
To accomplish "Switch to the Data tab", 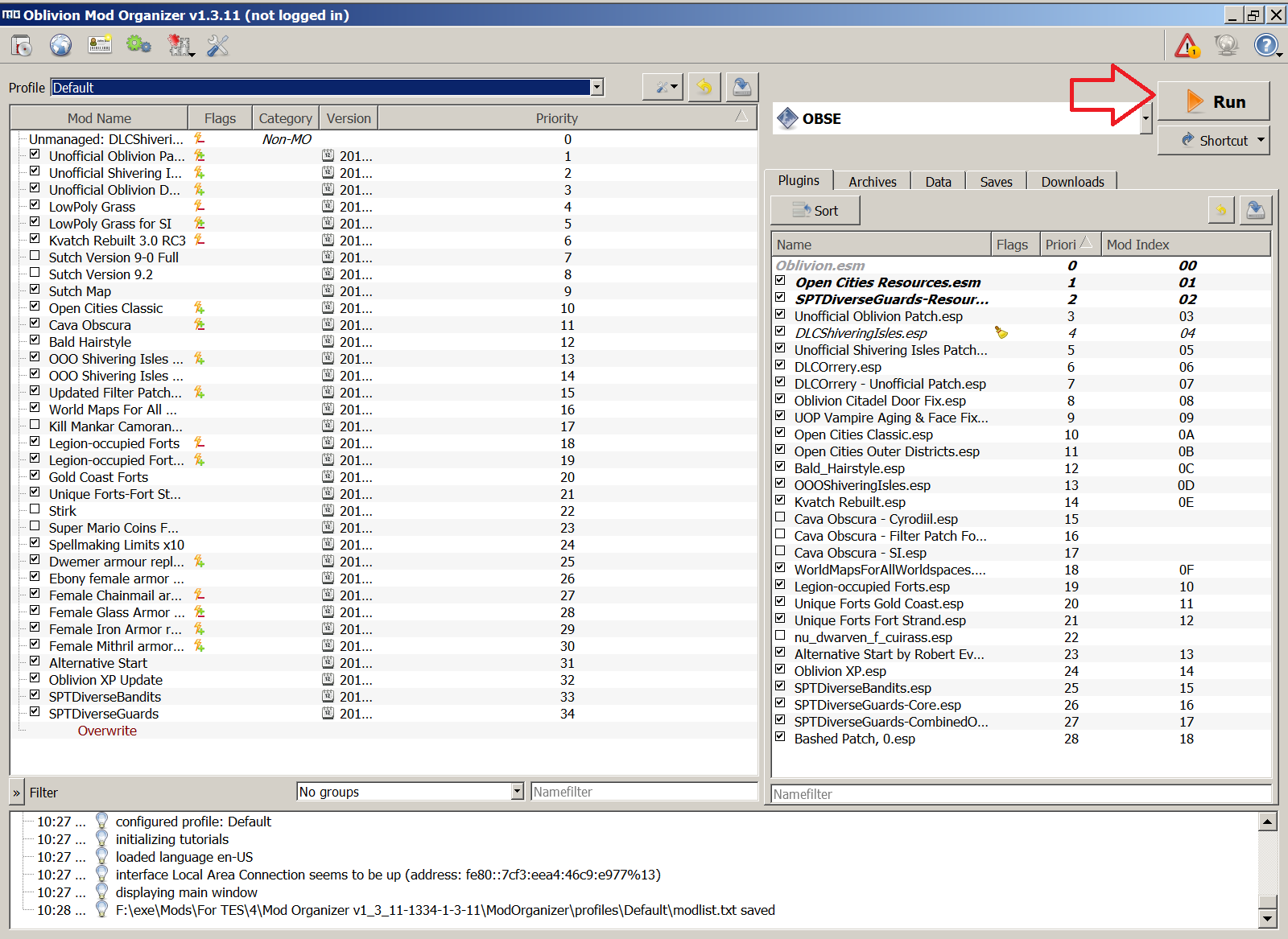I will [938, 182].
